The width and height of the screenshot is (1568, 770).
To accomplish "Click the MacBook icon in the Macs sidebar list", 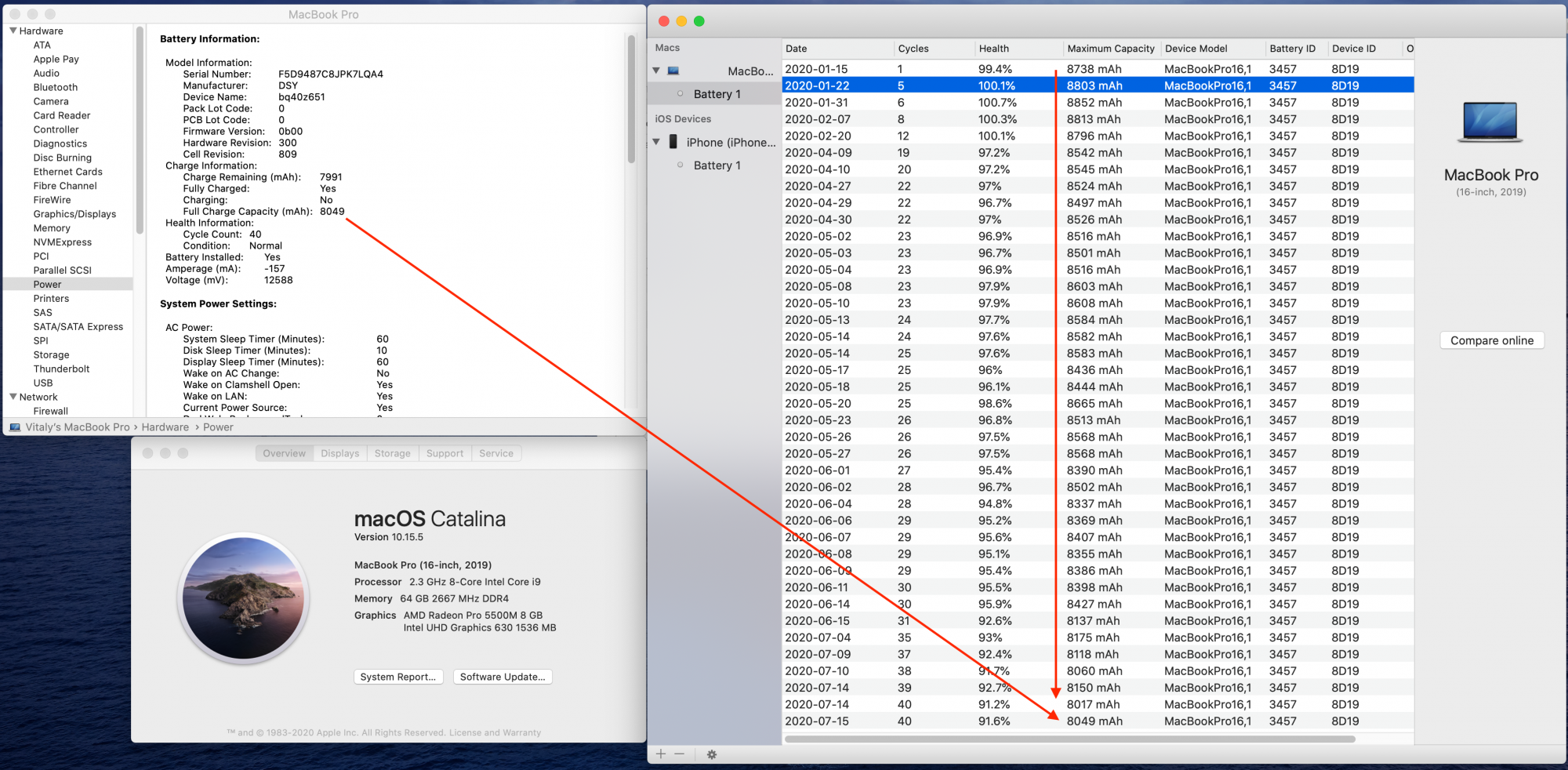I will (x=673, y=71).
